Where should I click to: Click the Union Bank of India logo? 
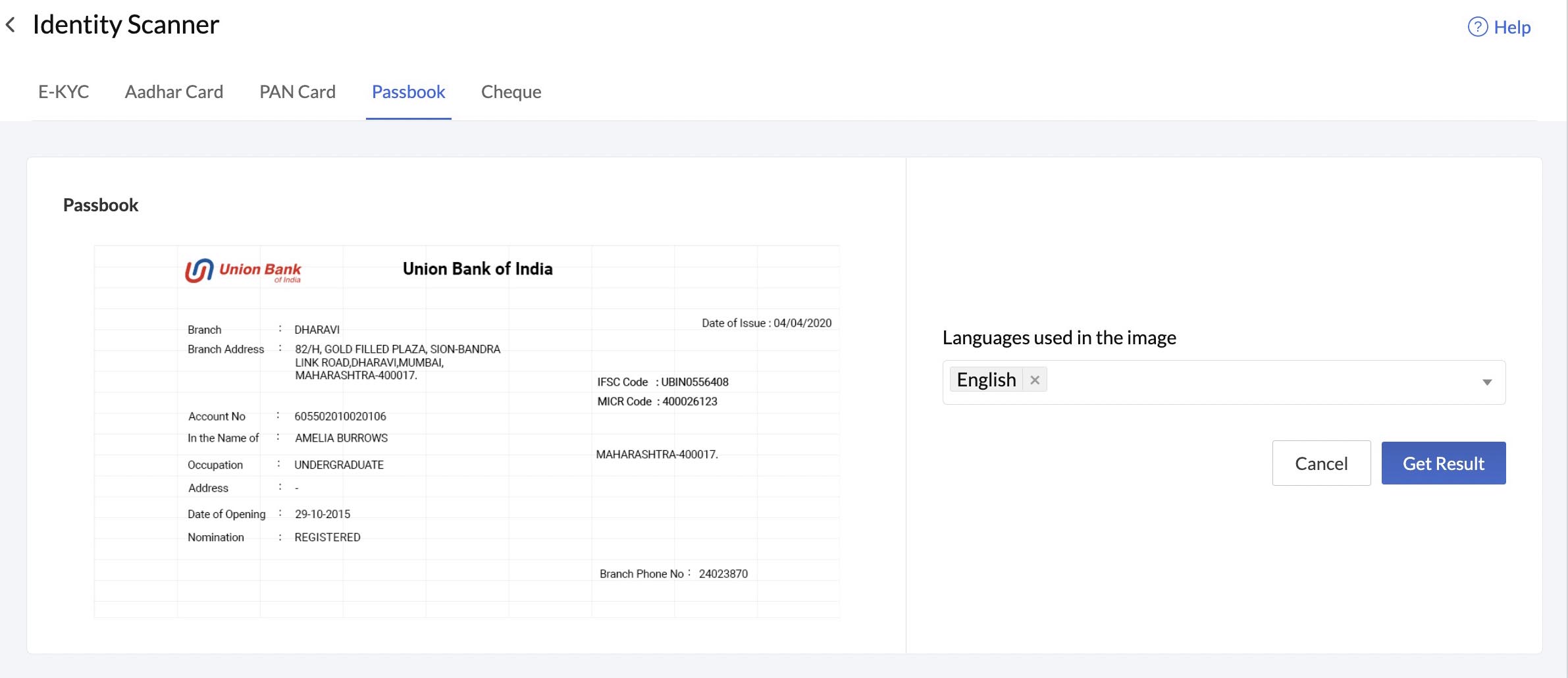243,270
